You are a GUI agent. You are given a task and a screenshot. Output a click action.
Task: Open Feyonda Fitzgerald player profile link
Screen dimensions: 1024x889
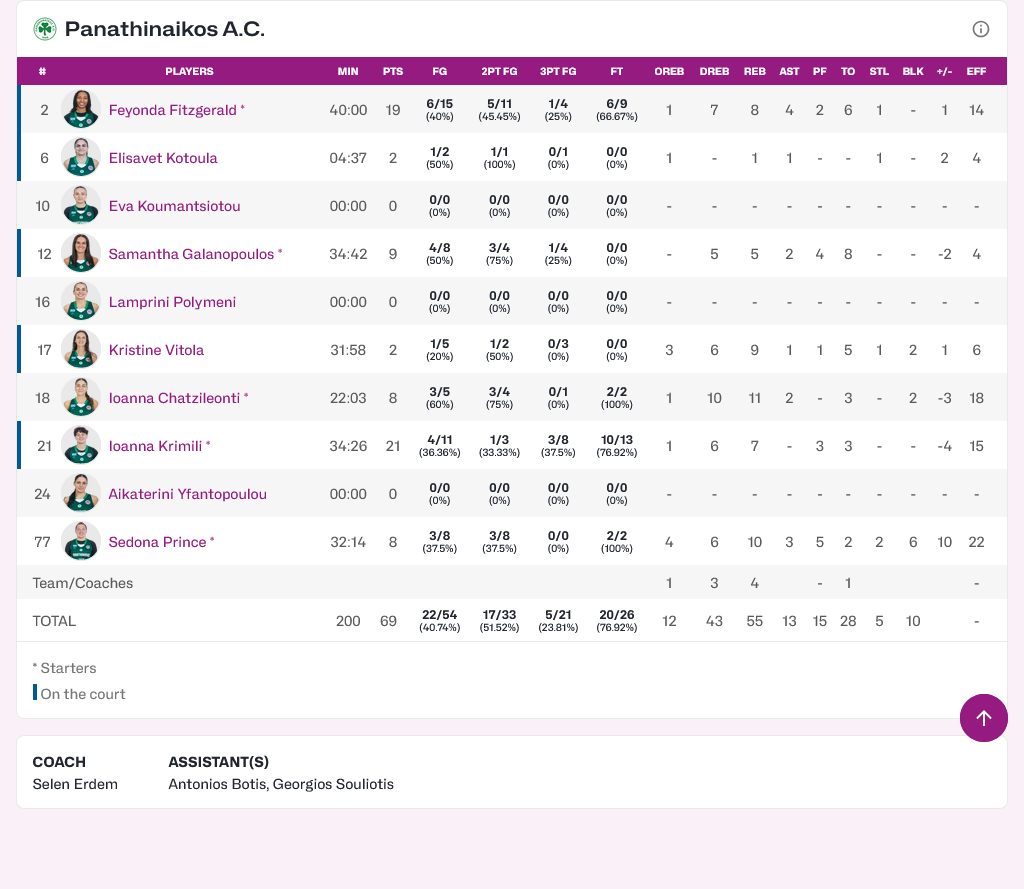click(x=173, y=110)
